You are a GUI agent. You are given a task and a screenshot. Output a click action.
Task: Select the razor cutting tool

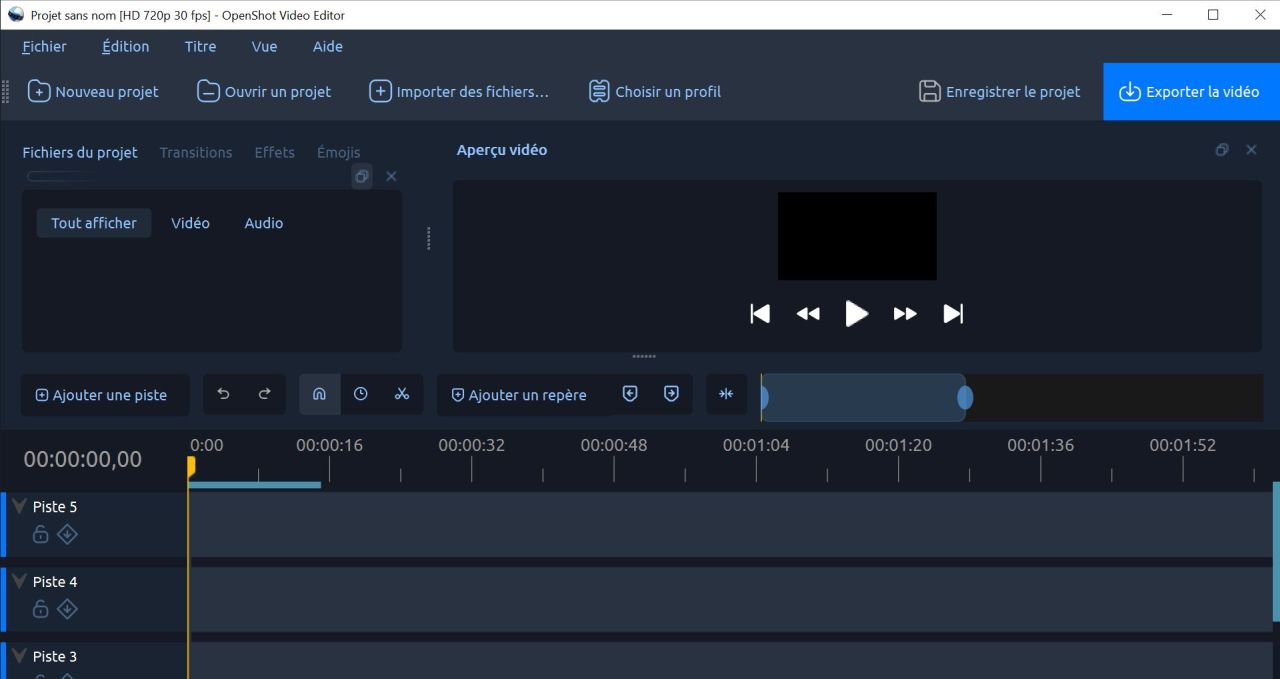402,394
